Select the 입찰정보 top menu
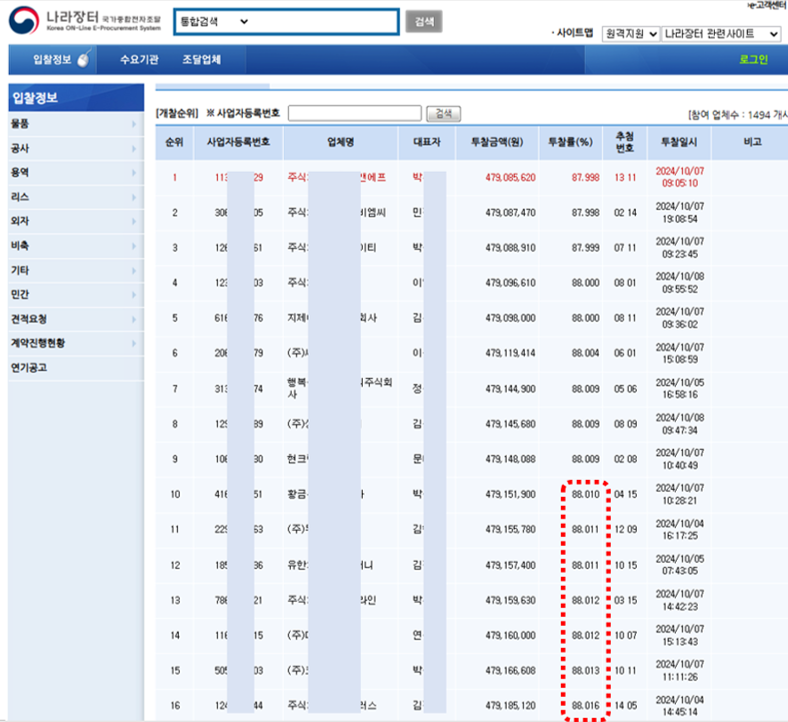 [x=52, y=59]
